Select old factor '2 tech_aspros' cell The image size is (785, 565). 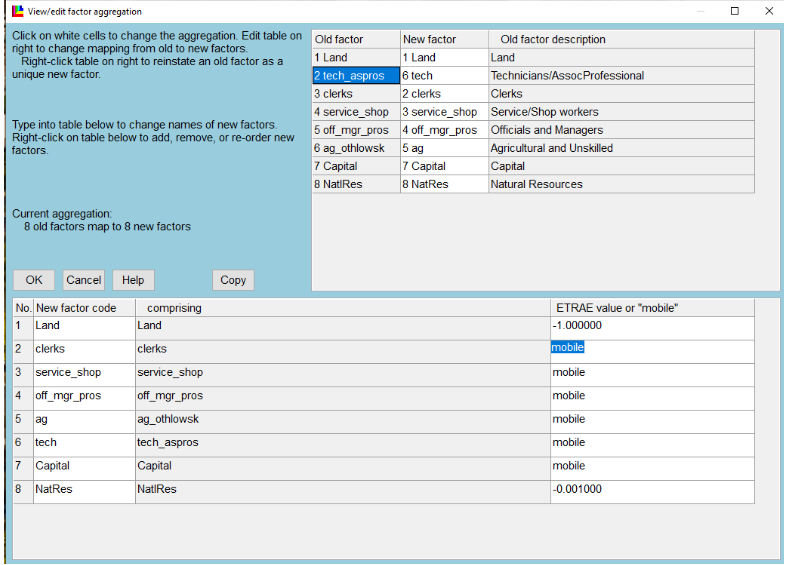356,76
